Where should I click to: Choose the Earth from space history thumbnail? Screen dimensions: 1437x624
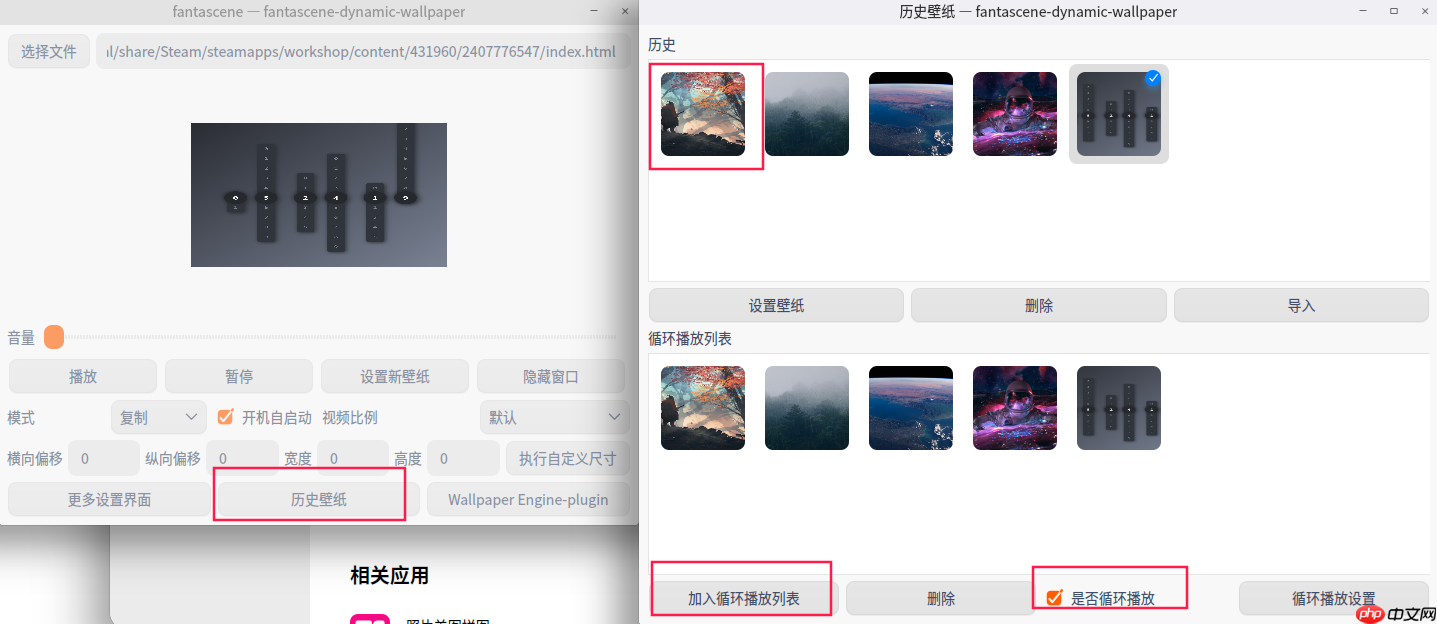tap(911, 114)
